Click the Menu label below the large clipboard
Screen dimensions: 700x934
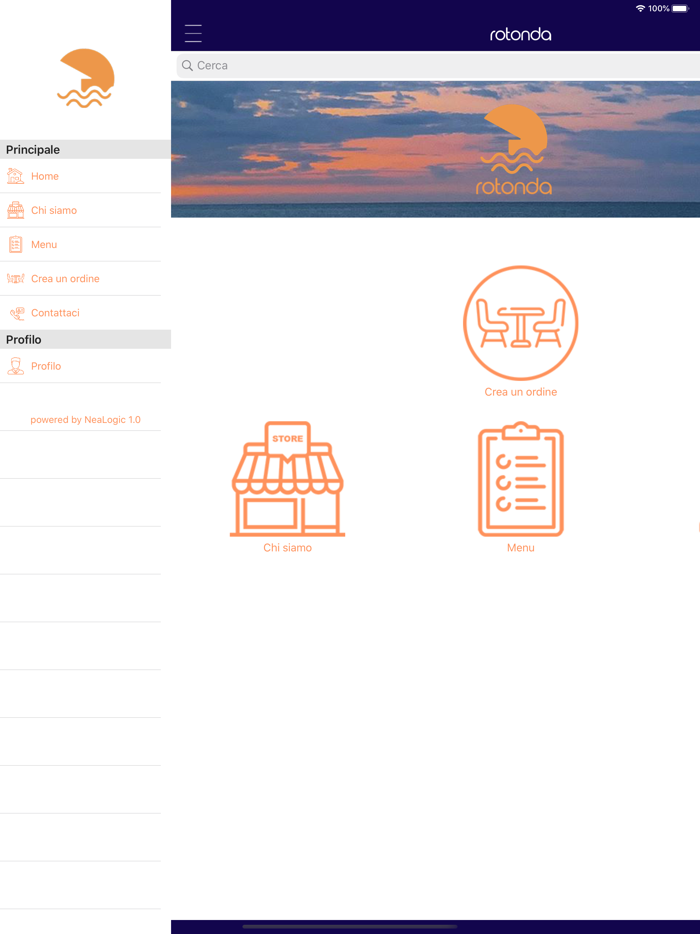(520, 548)
